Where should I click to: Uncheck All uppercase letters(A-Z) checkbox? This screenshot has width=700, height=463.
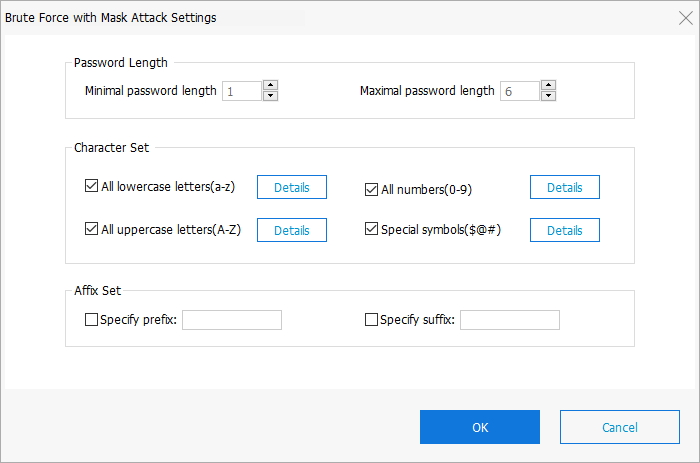[92, 230]
